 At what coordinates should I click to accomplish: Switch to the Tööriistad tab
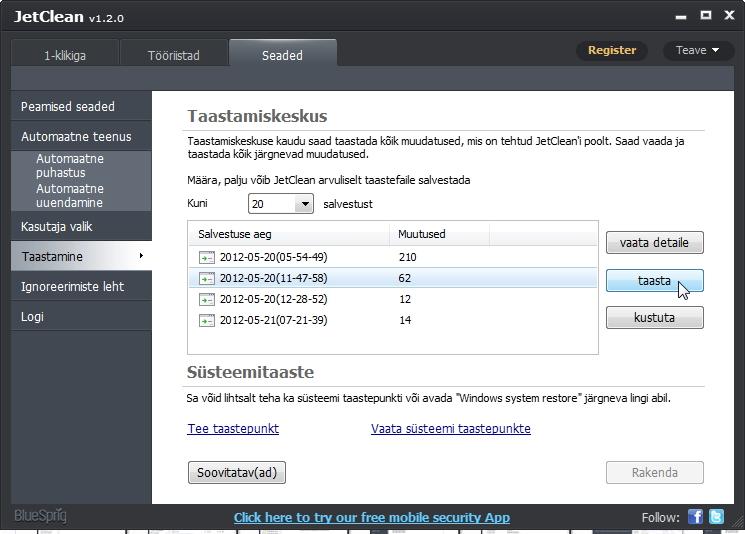coord(174,56)
